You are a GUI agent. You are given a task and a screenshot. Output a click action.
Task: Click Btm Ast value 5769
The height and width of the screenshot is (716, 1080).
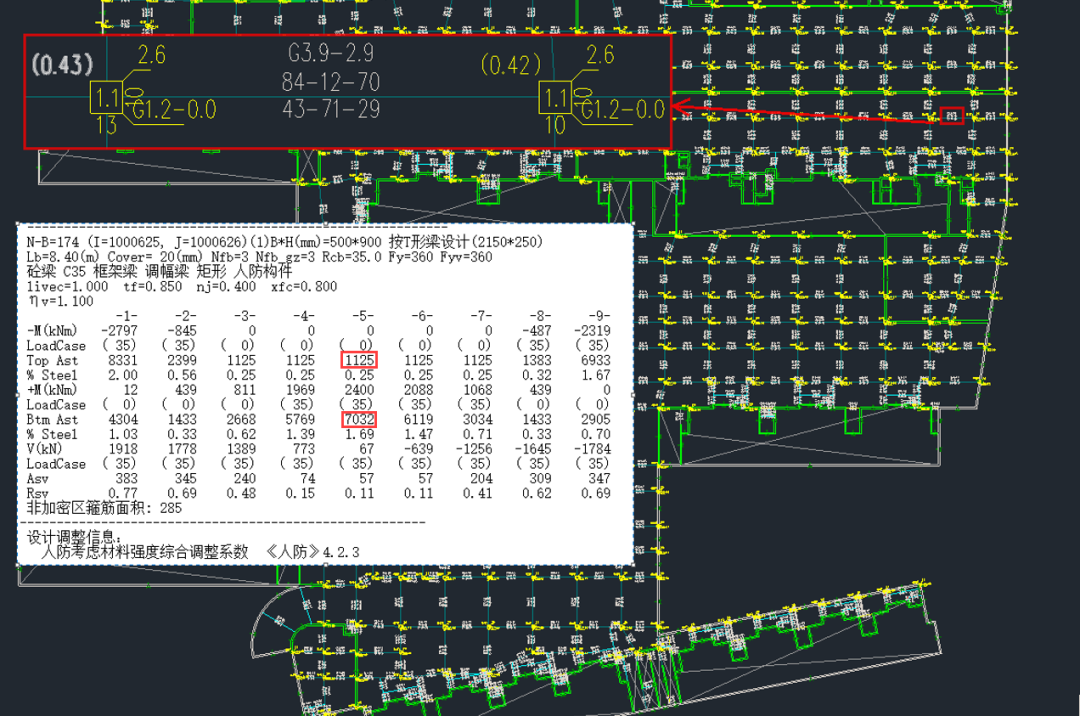[300, 419]
